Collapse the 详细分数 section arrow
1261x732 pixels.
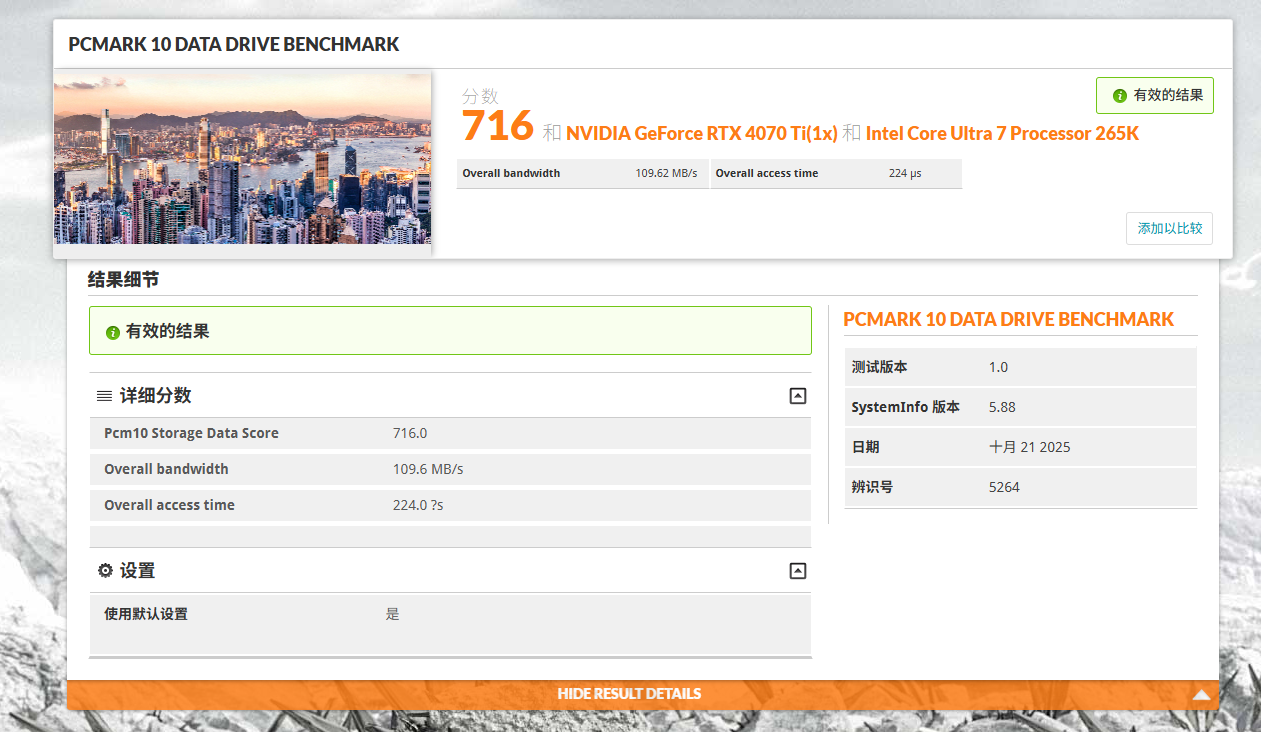click(x=797, y=396)
